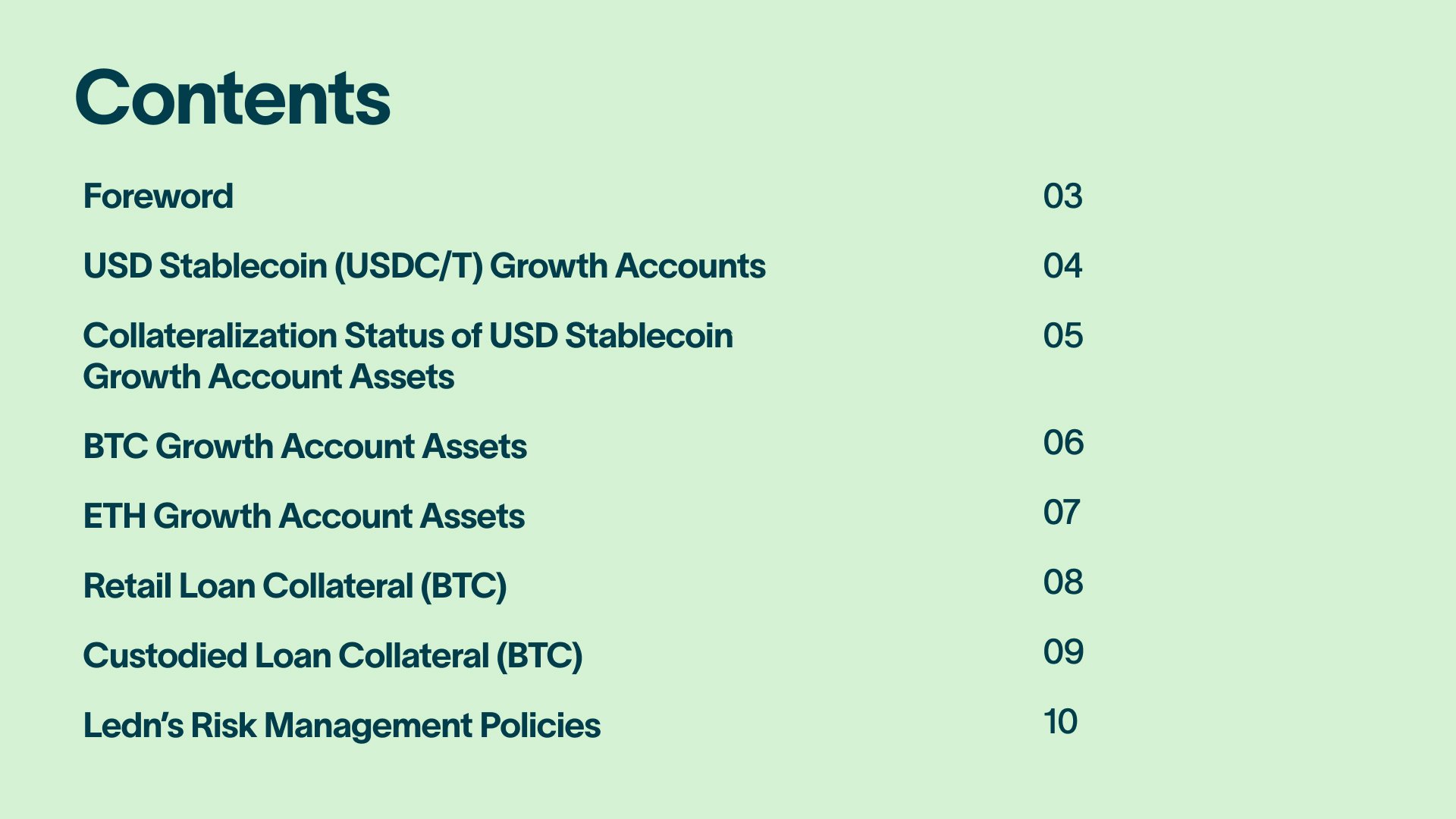This screenshot has height=819, width=1456.
Task: Open Collateralization Status of USD Stablecoin section
Action: 408,356
